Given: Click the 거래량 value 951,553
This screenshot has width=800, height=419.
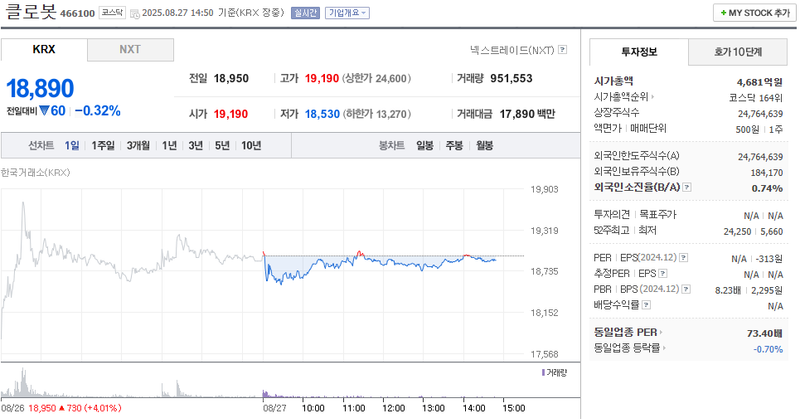Looking at the screenshot, I should point(511,79).
